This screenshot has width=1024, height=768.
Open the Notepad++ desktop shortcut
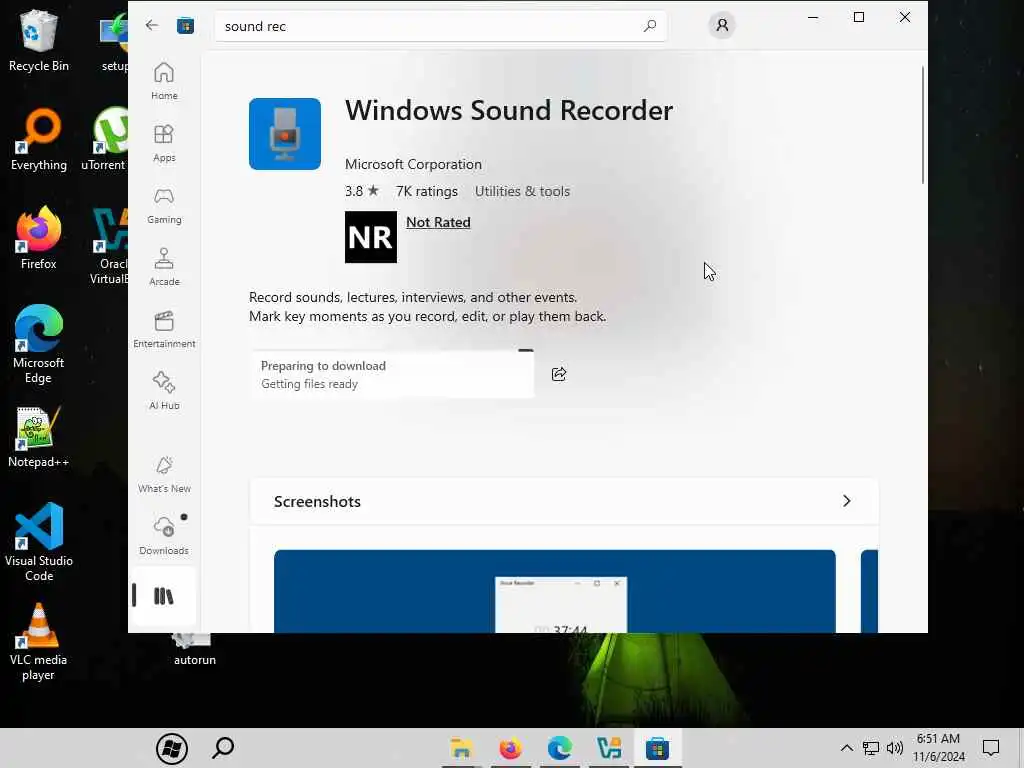[39, 437]
